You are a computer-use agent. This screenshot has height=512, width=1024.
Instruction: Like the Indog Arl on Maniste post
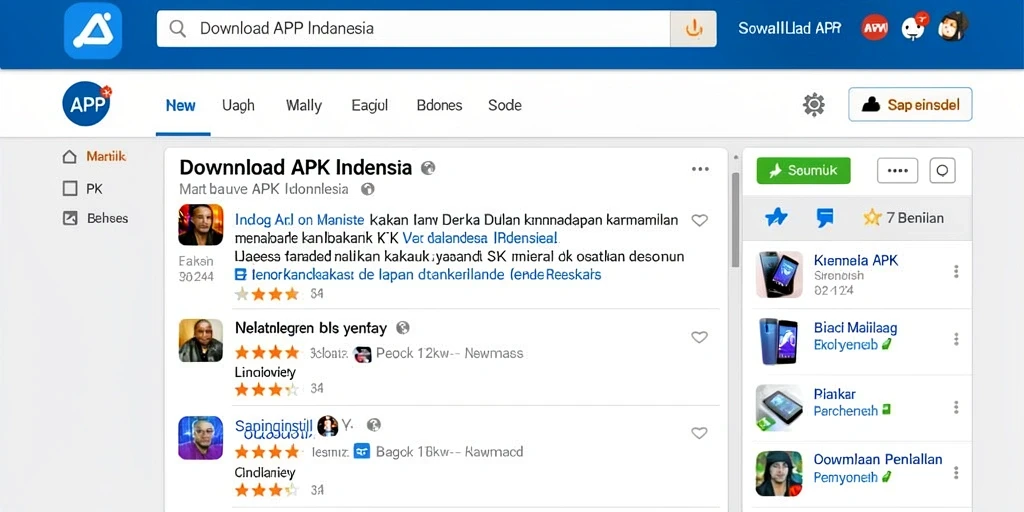(x=699, y=220)
